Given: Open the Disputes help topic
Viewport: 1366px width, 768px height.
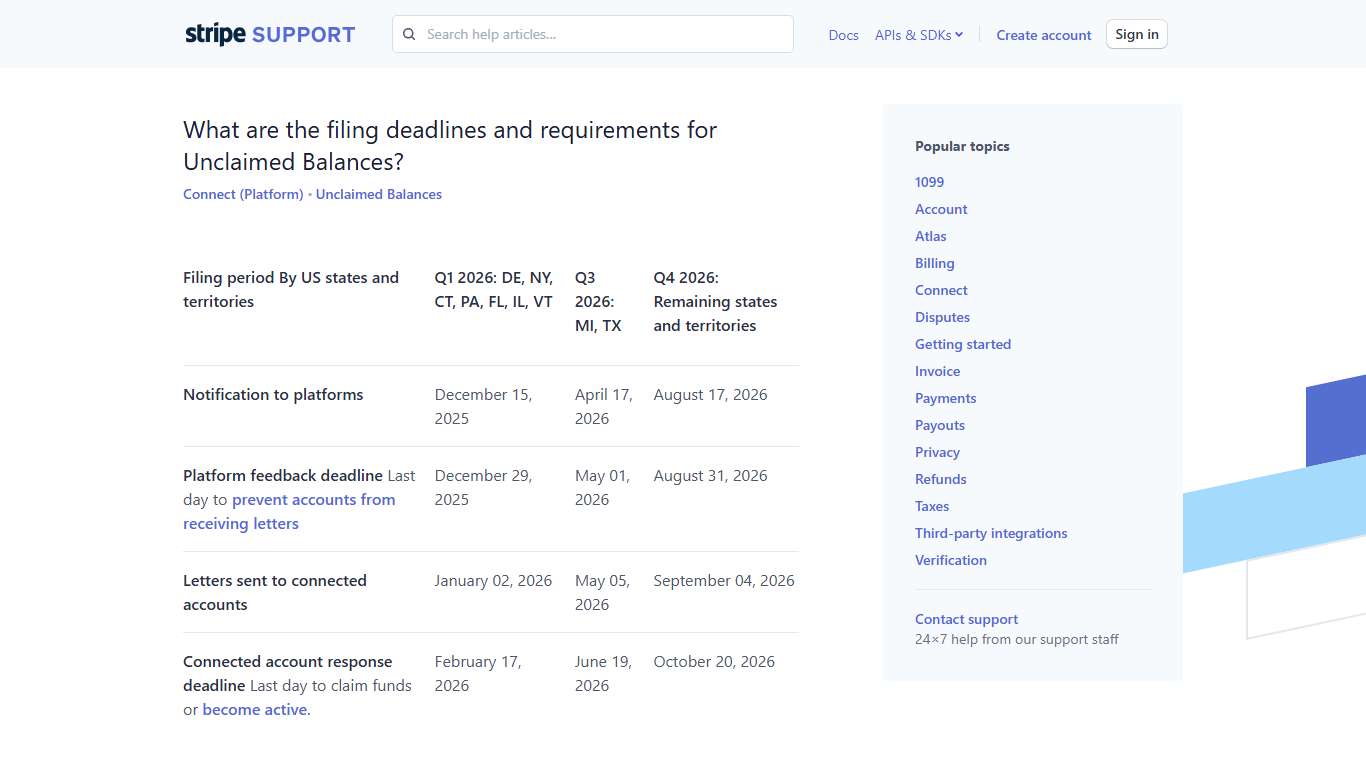Looking at the screenshot, I should 942,317.
